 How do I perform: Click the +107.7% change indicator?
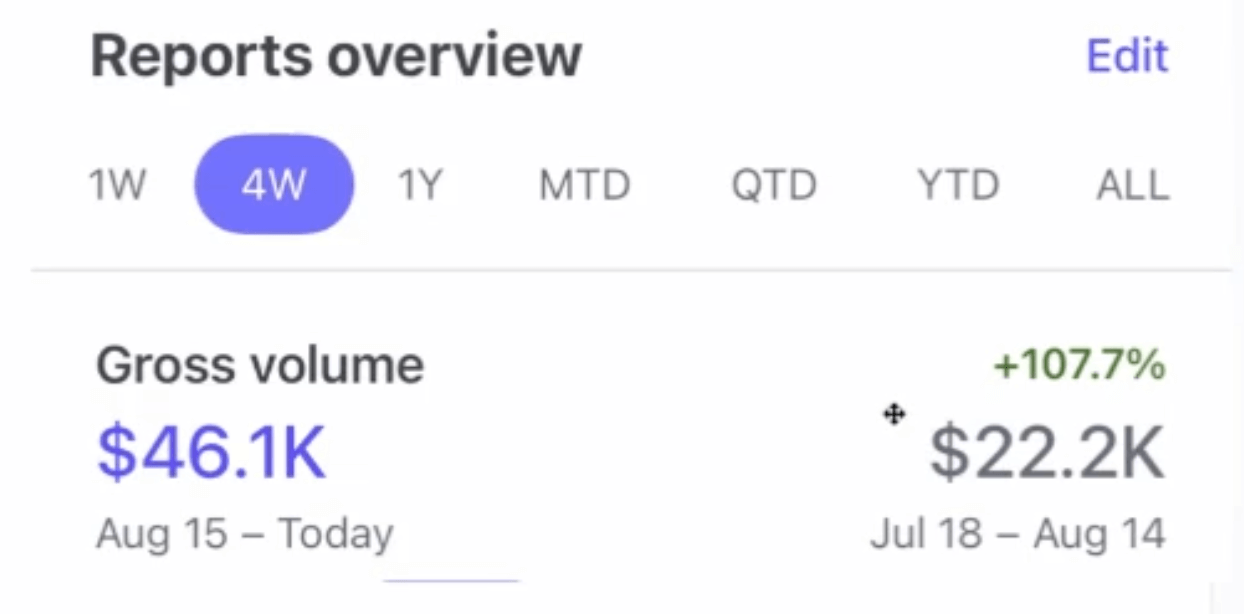pyautogui.click(x=1079, y=366)
